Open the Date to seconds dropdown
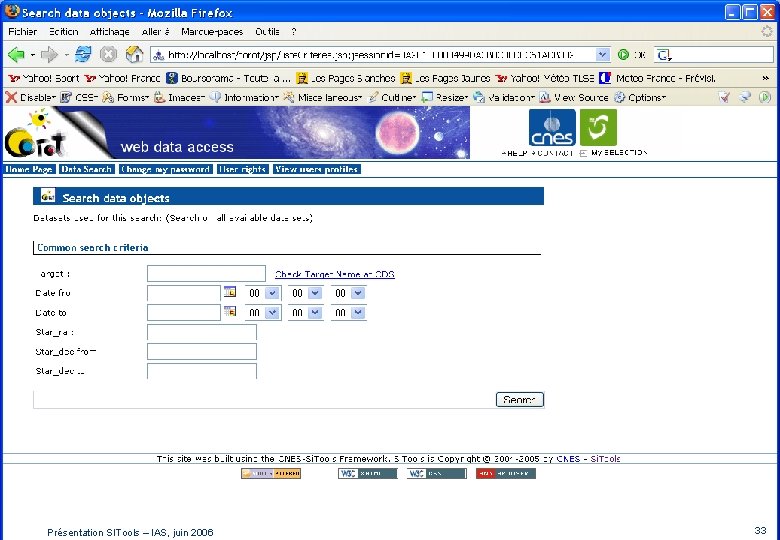 pyautogui.click(x=358, y=312)
